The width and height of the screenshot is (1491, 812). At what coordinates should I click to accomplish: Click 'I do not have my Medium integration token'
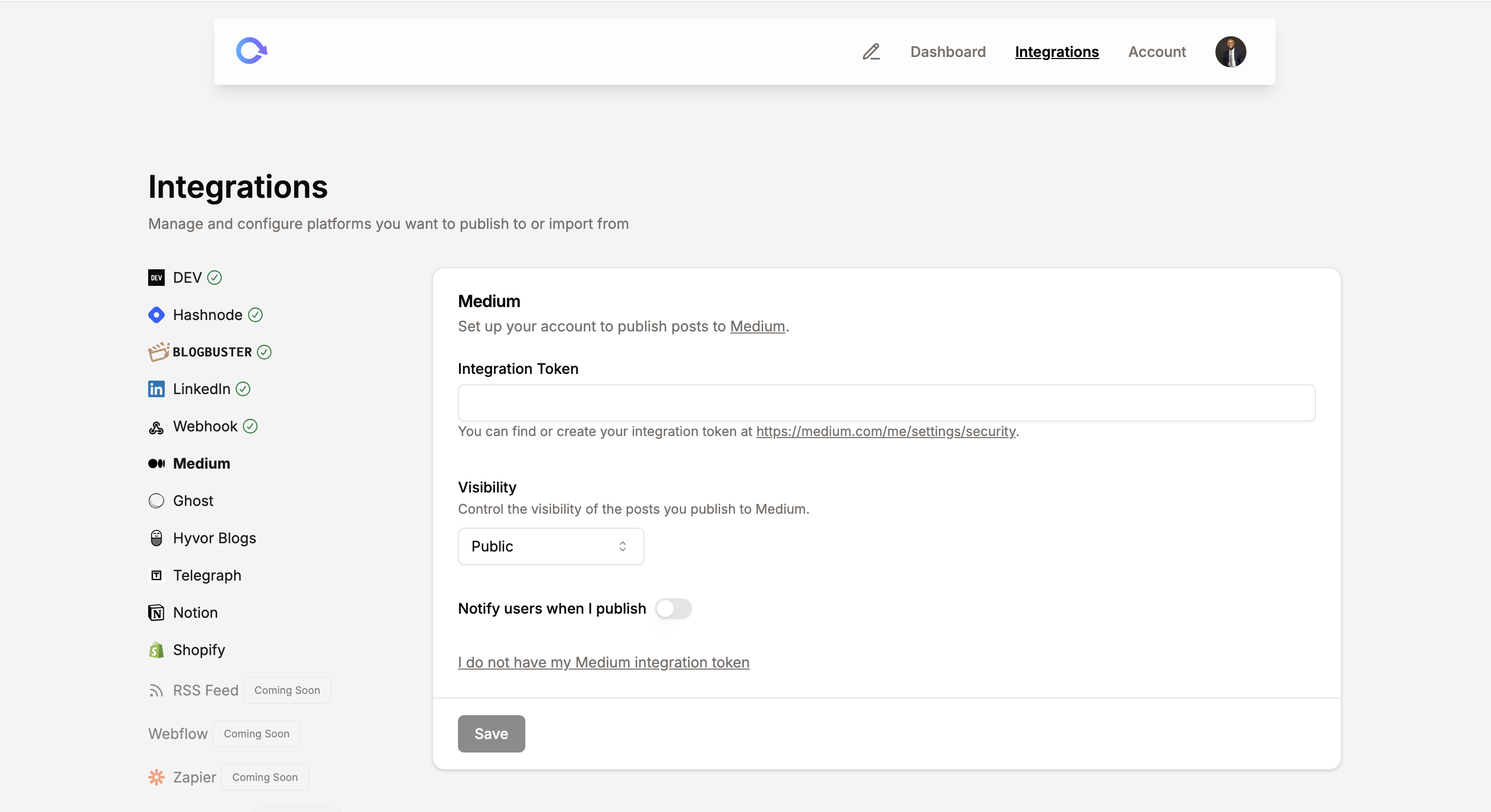coord(604,662)
